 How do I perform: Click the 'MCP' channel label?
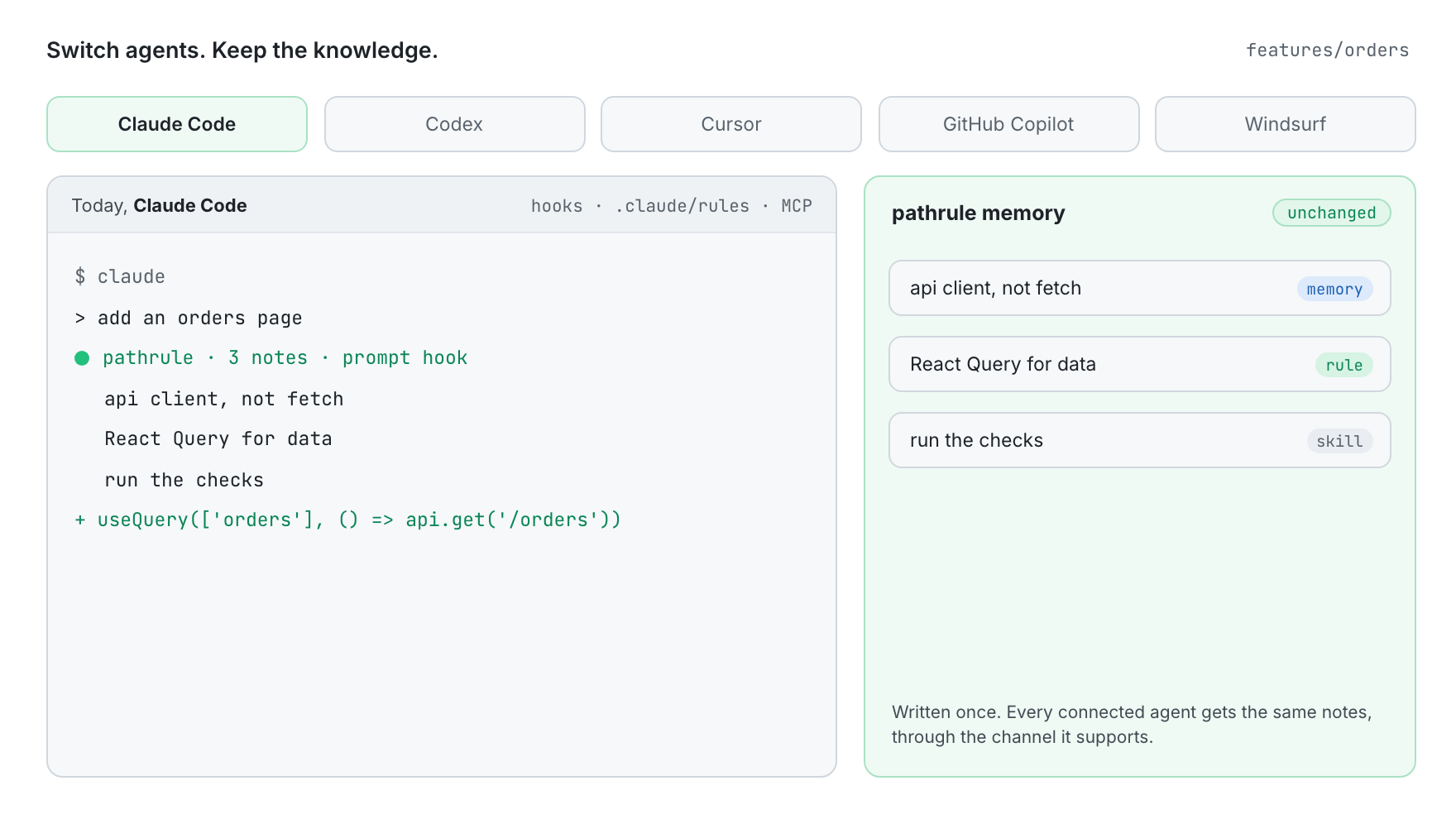pyautogui.click(x=797, y=206)
